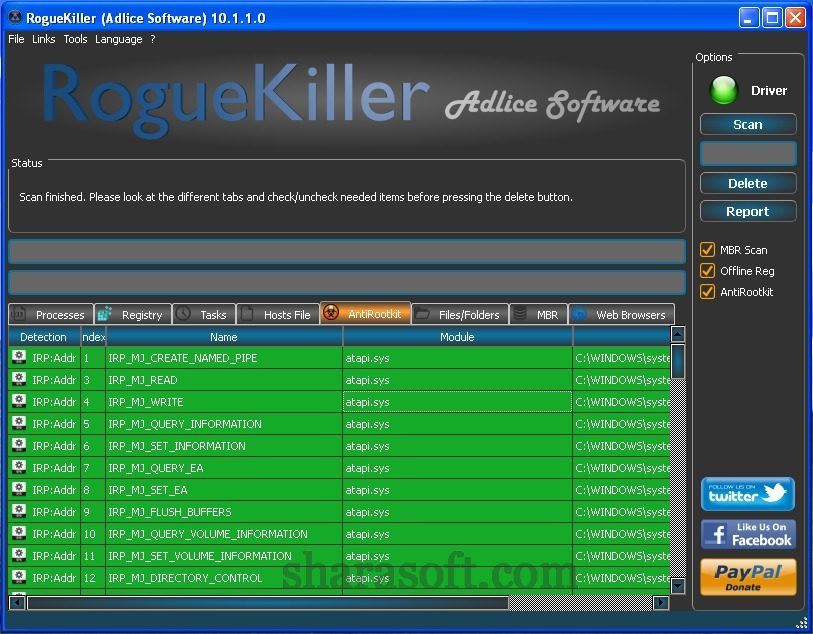Click the green Driver status light
The image size is (813, 634).
(723, 90)
